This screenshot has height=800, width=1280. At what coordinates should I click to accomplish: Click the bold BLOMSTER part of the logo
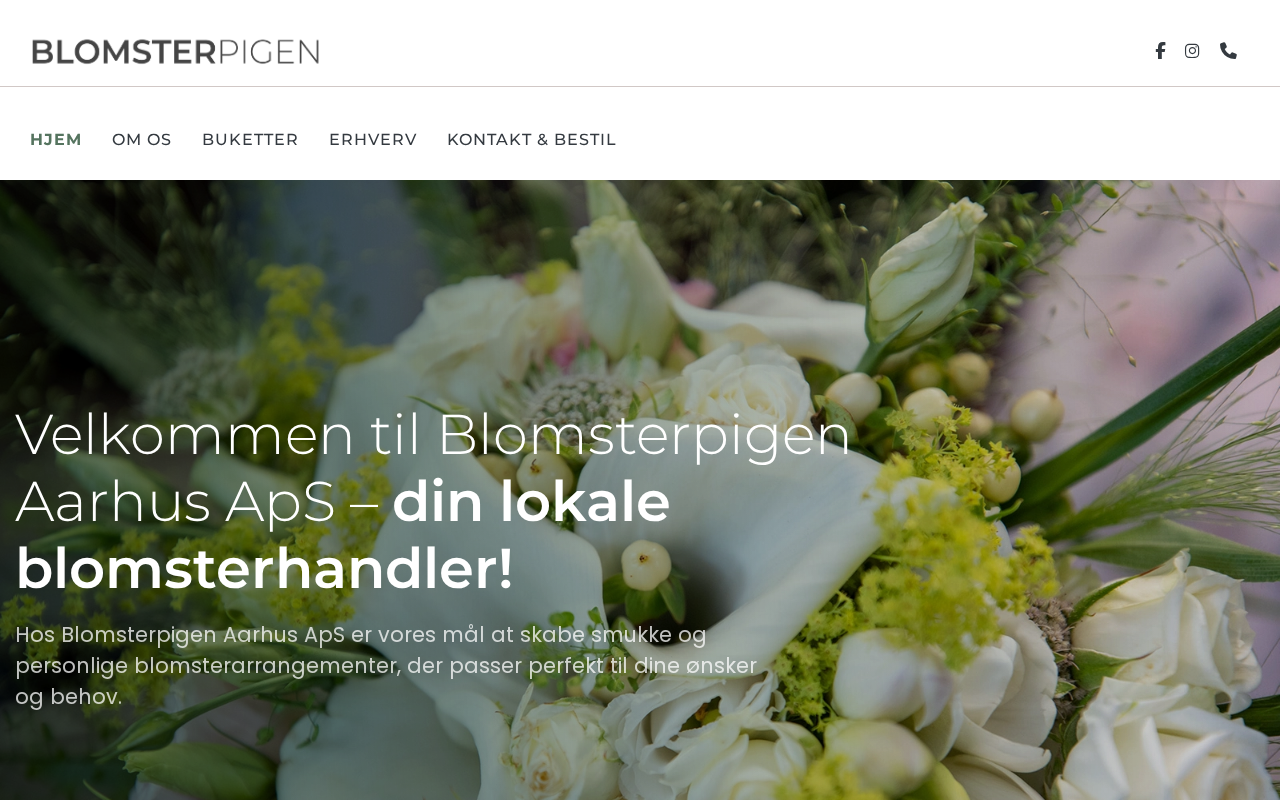click(x=124, y=52)
